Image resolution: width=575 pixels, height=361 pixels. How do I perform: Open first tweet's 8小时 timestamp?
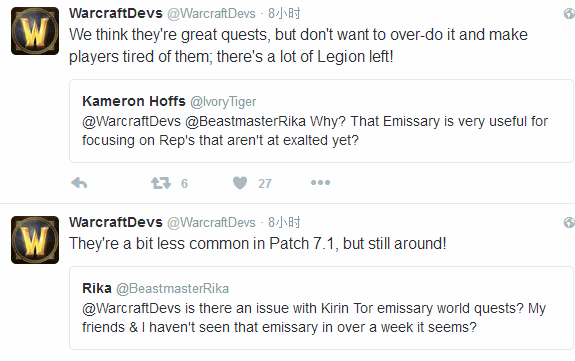pyautogui.click(x=284, y=14)
